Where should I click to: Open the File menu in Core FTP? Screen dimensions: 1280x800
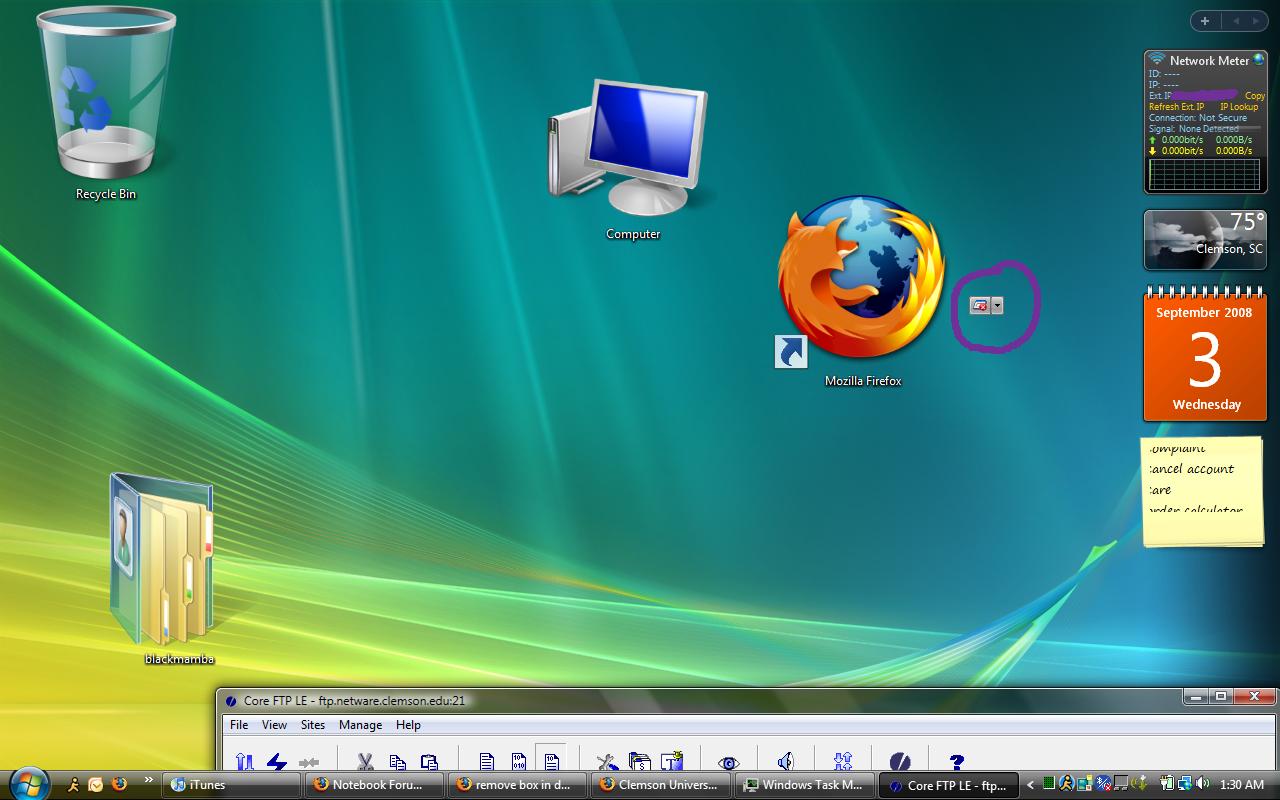pos(239,725)
